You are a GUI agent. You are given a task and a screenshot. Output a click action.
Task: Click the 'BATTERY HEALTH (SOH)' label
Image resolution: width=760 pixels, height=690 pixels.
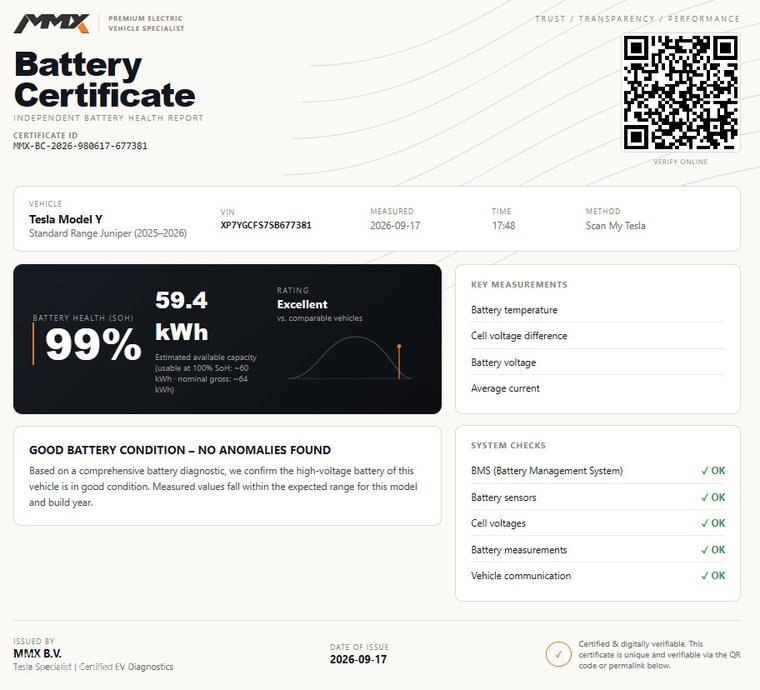click(x=83, y=318)
